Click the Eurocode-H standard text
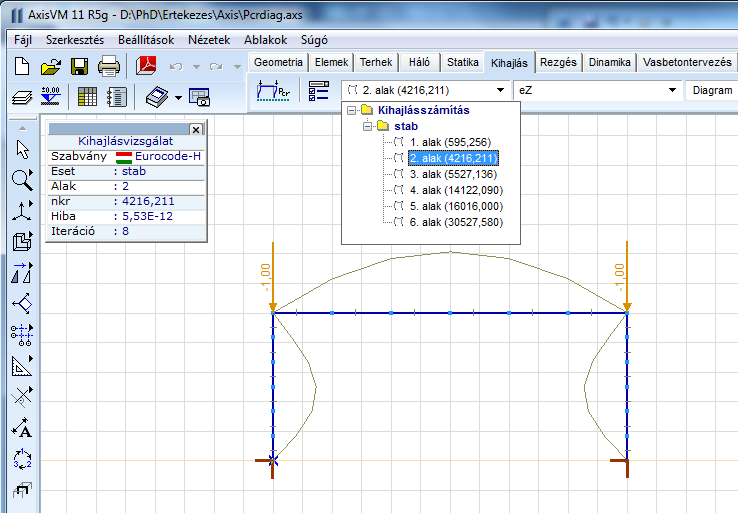This screenshot has width=738, height=513. pos(168,156)
